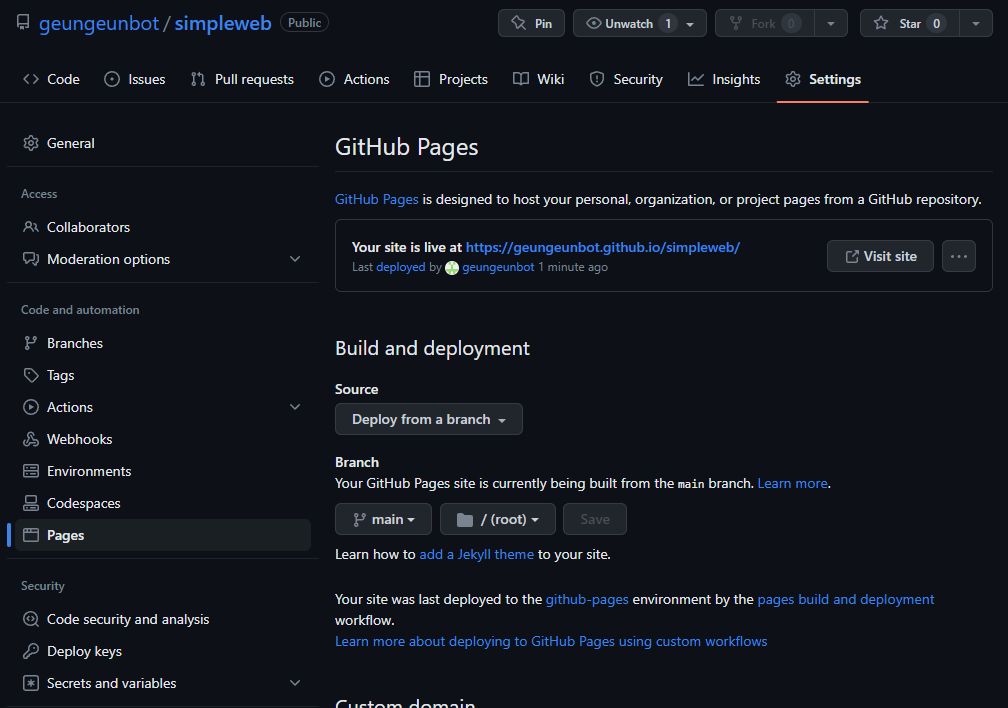1008x708 pixels.
Task: Click the eye icon in Unwatch button
Action: pos(594,23)
